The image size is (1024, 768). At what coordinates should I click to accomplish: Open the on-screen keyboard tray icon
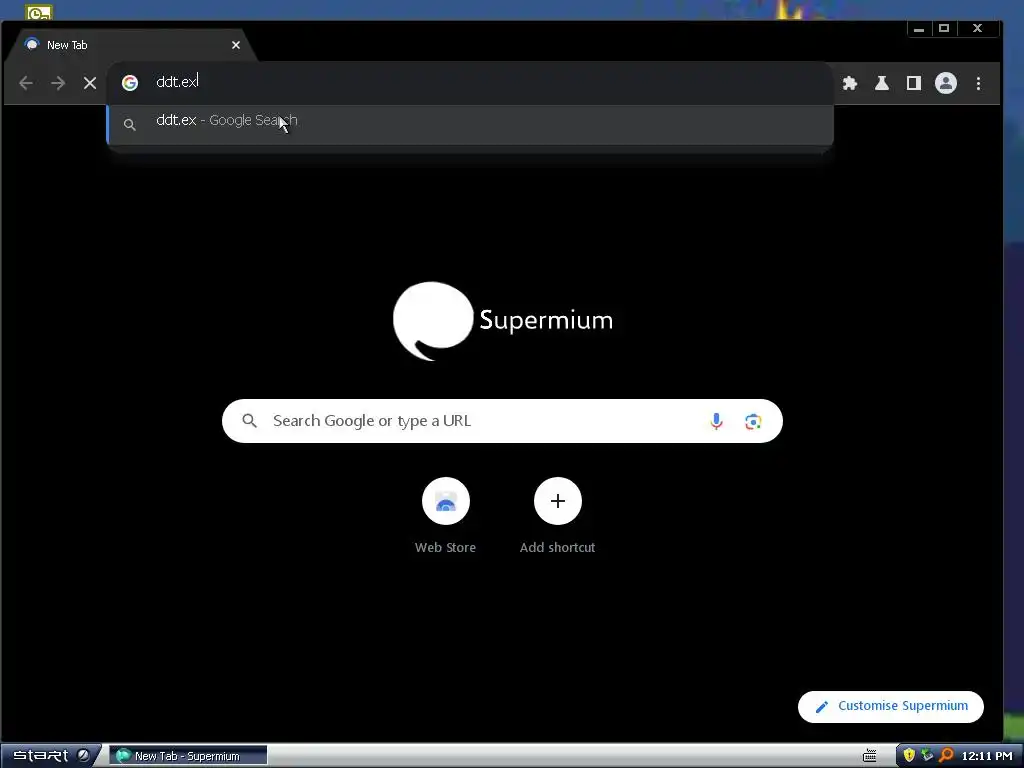870,756
